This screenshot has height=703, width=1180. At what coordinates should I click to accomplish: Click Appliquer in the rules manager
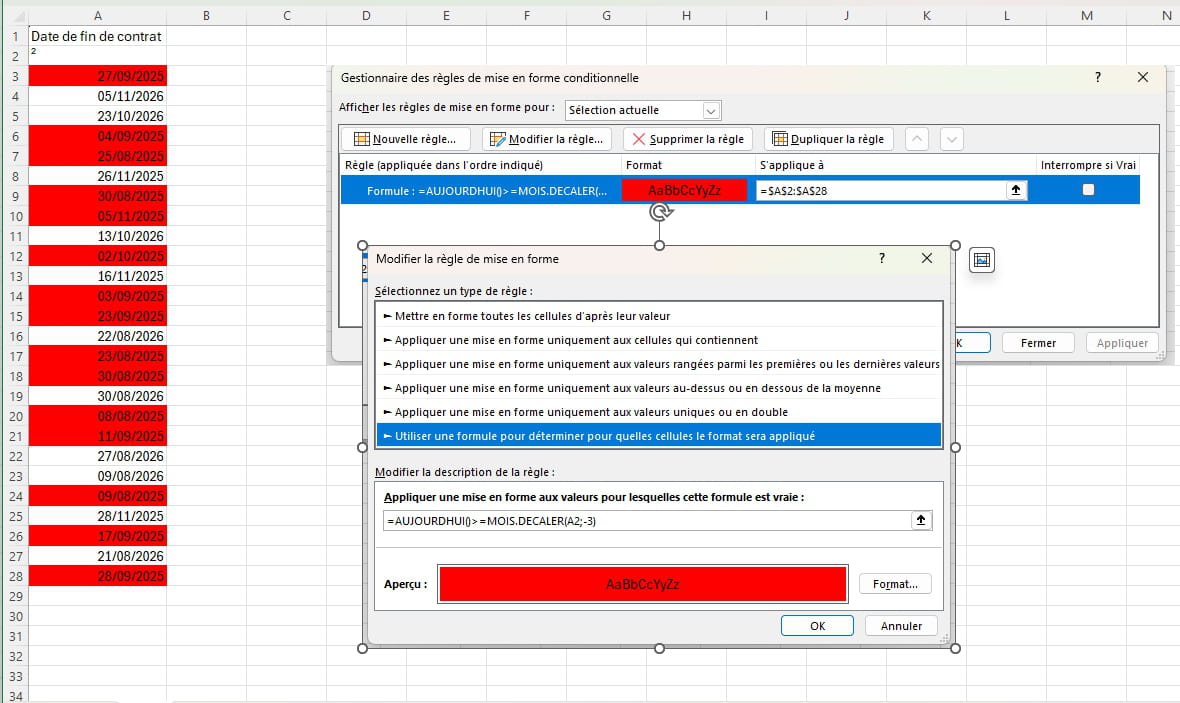[1122, 343]
